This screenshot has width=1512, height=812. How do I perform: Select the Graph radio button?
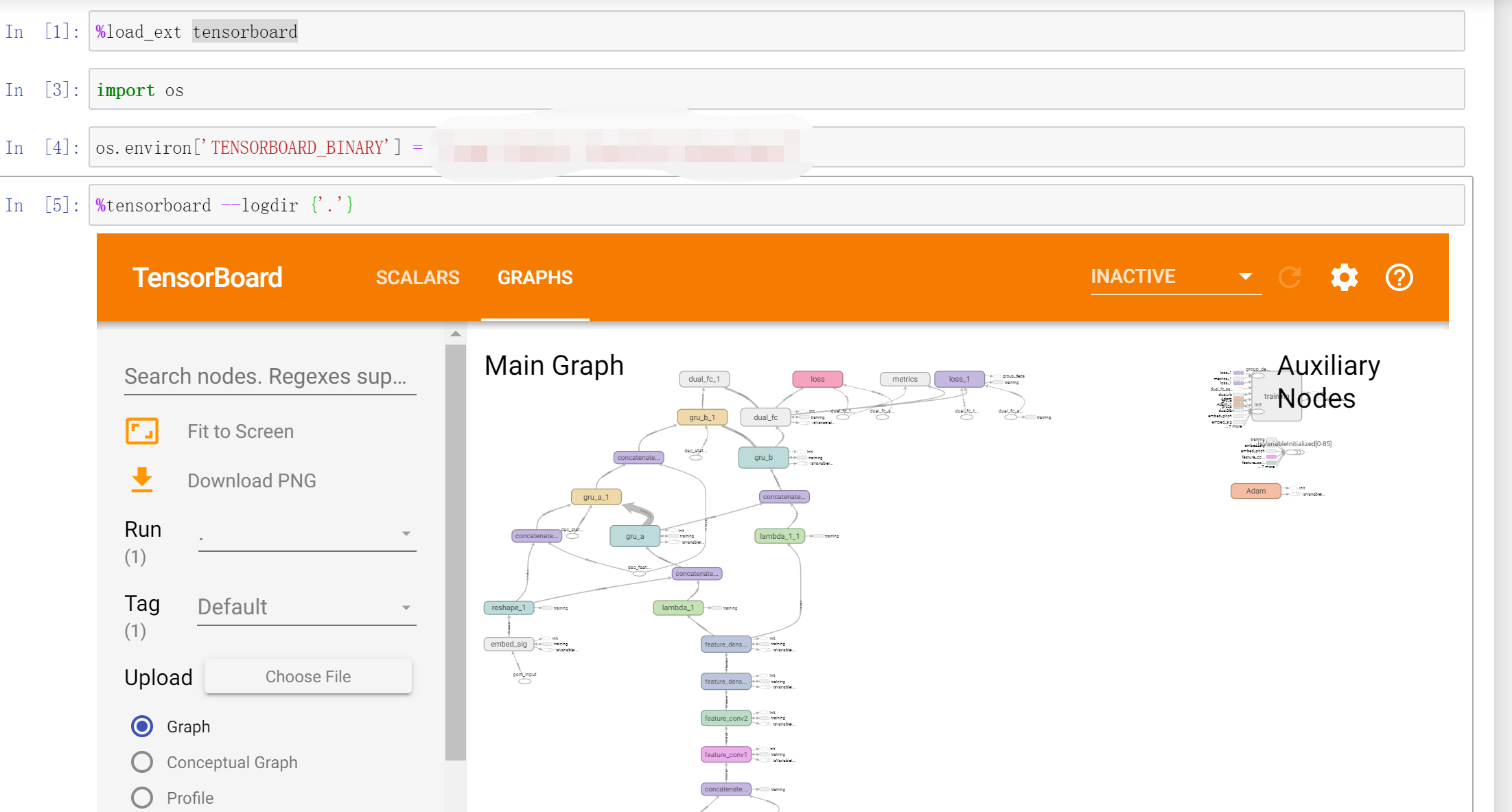pyautogui.click(x=142, y=726)
